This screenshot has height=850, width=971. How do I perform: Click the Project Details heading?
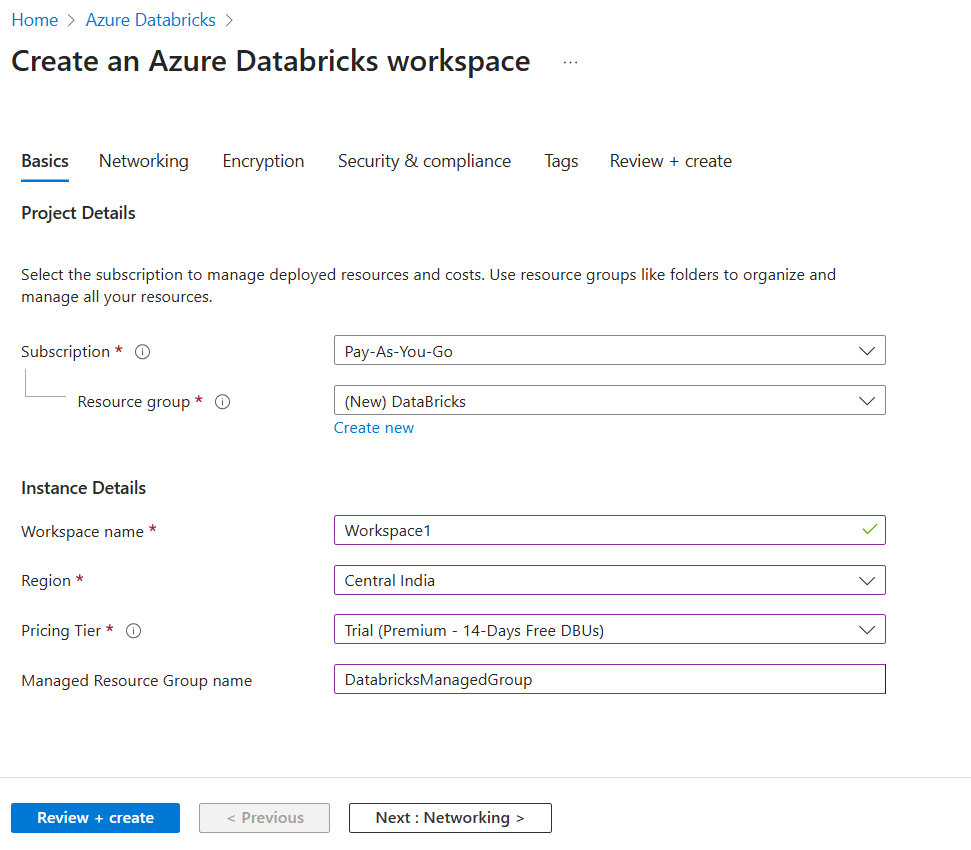click(x=78, y=213)
